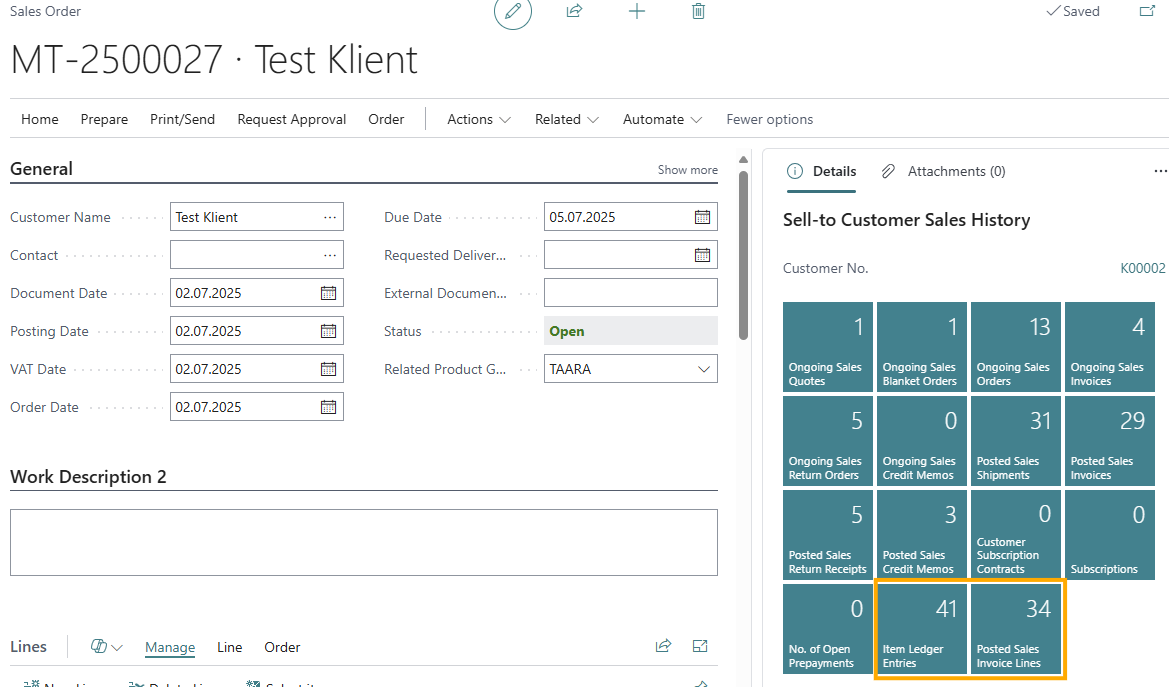The height and width of the screenshot is (687, 1169).
Task: Open the calendar for Posting Date
Action: tap(328, 331)
